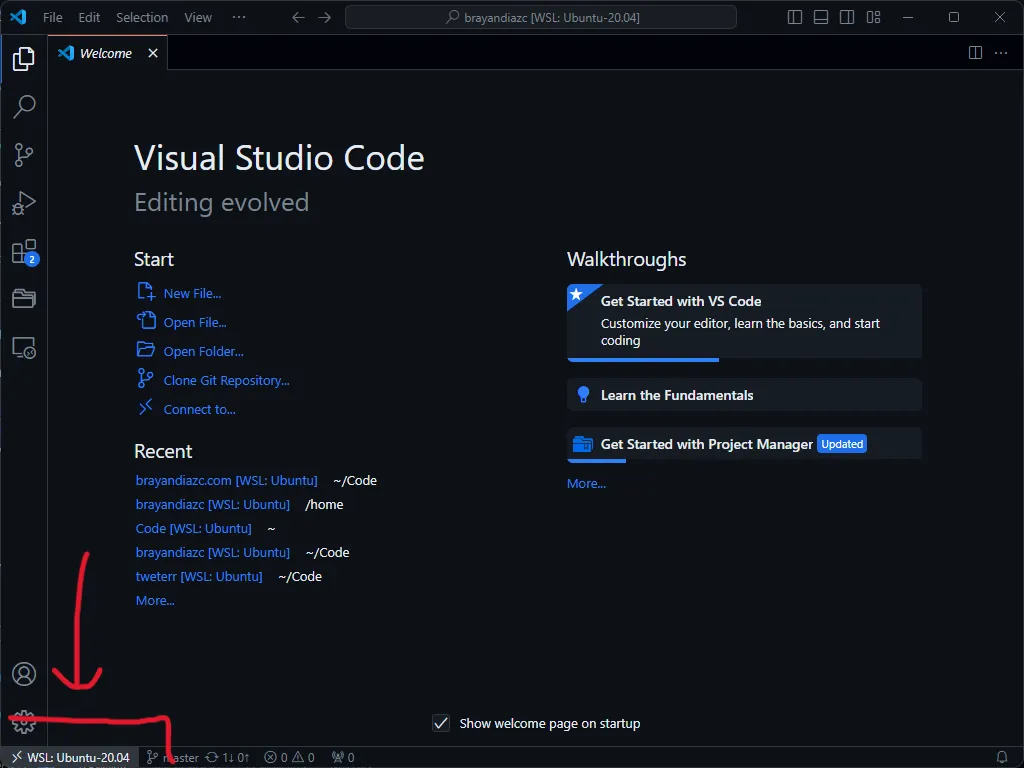The width and height of the screenshot is (1024, 768).
Task: Go forward with the right arrow
Action: tap(325, 18)
